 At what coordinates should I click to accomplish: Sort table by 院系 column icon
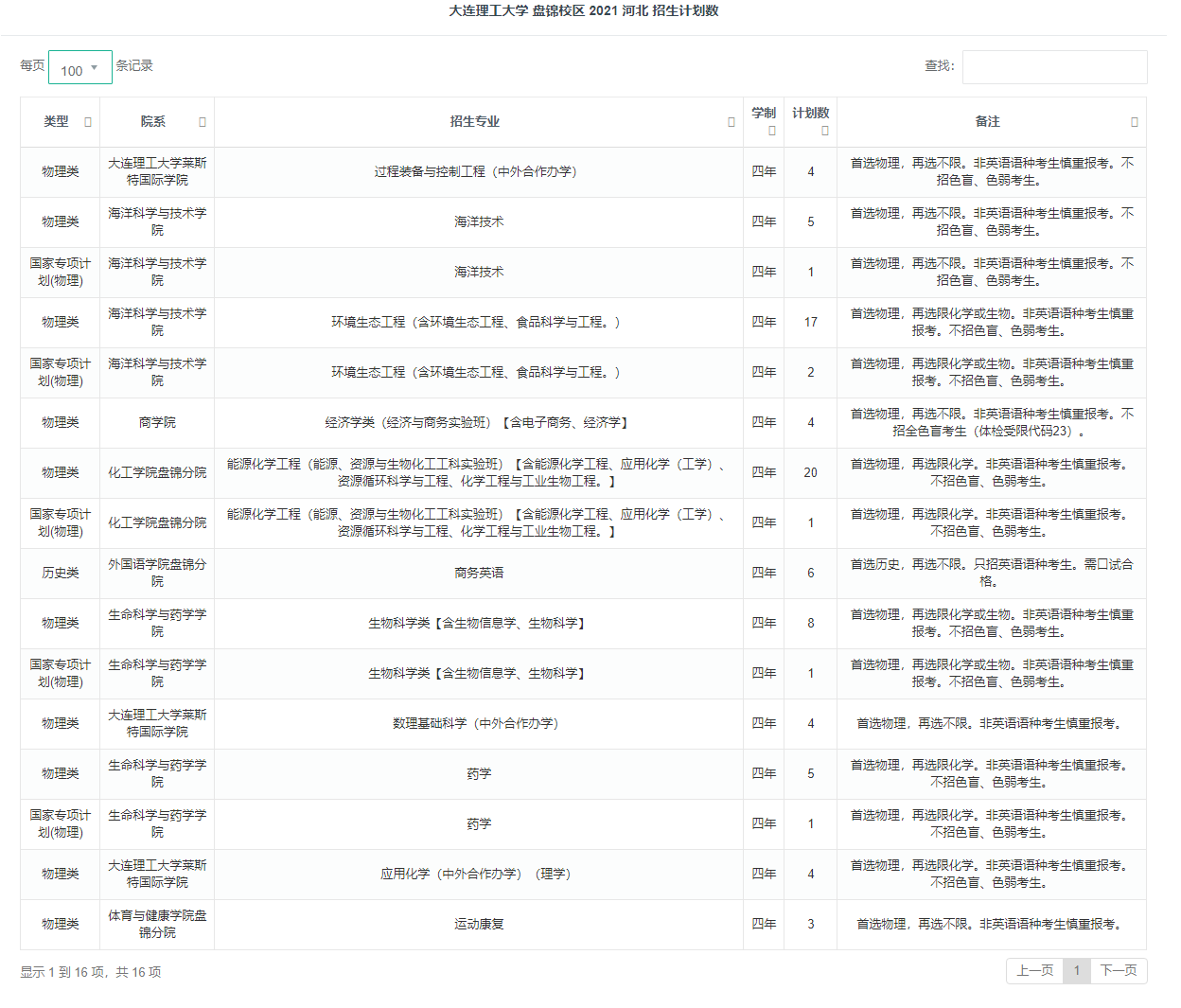(x=203, y=122)
